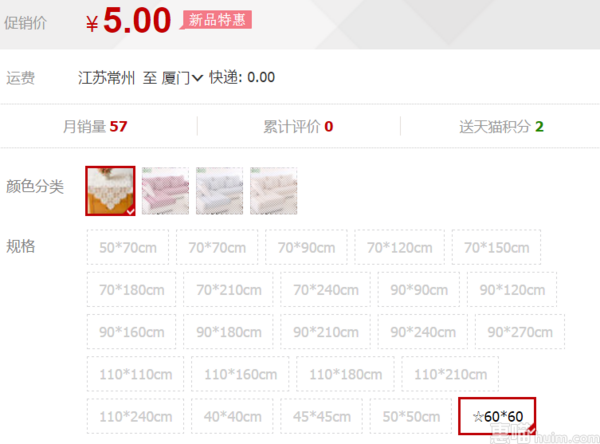Select the ☆60*60 size option
This screenshot has width=600, height=444.
click(497, 416)
